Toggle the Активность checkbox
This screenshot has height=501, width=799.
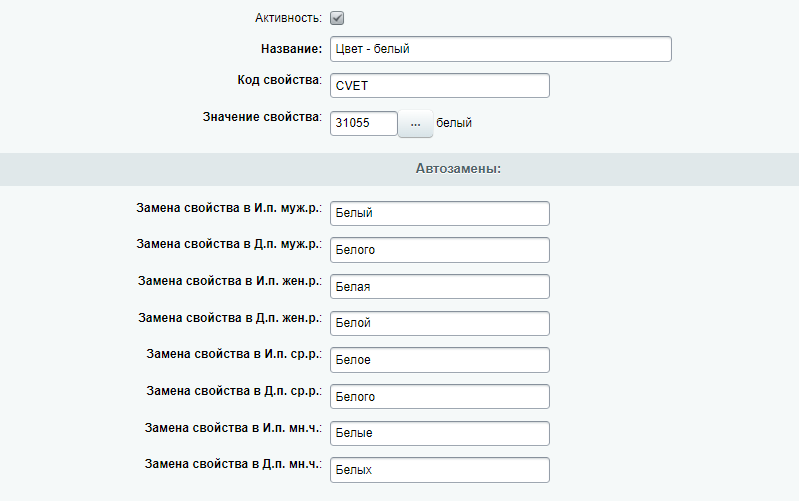(x=337, y=18)
